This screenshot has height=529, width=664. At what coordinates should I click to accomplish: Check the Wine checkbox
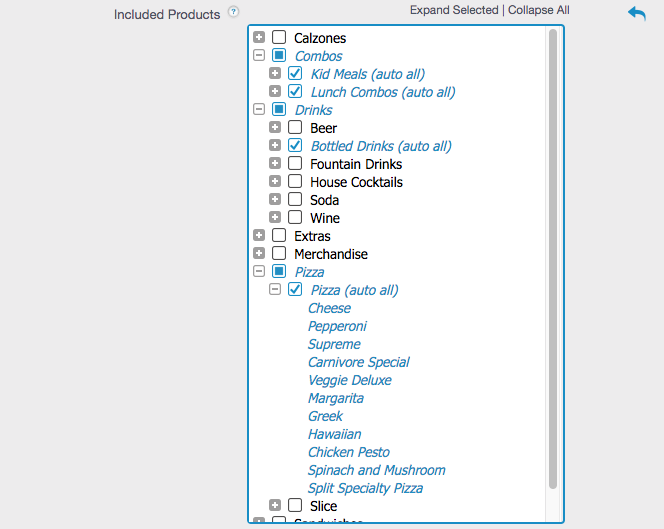(x=295, y=218)
